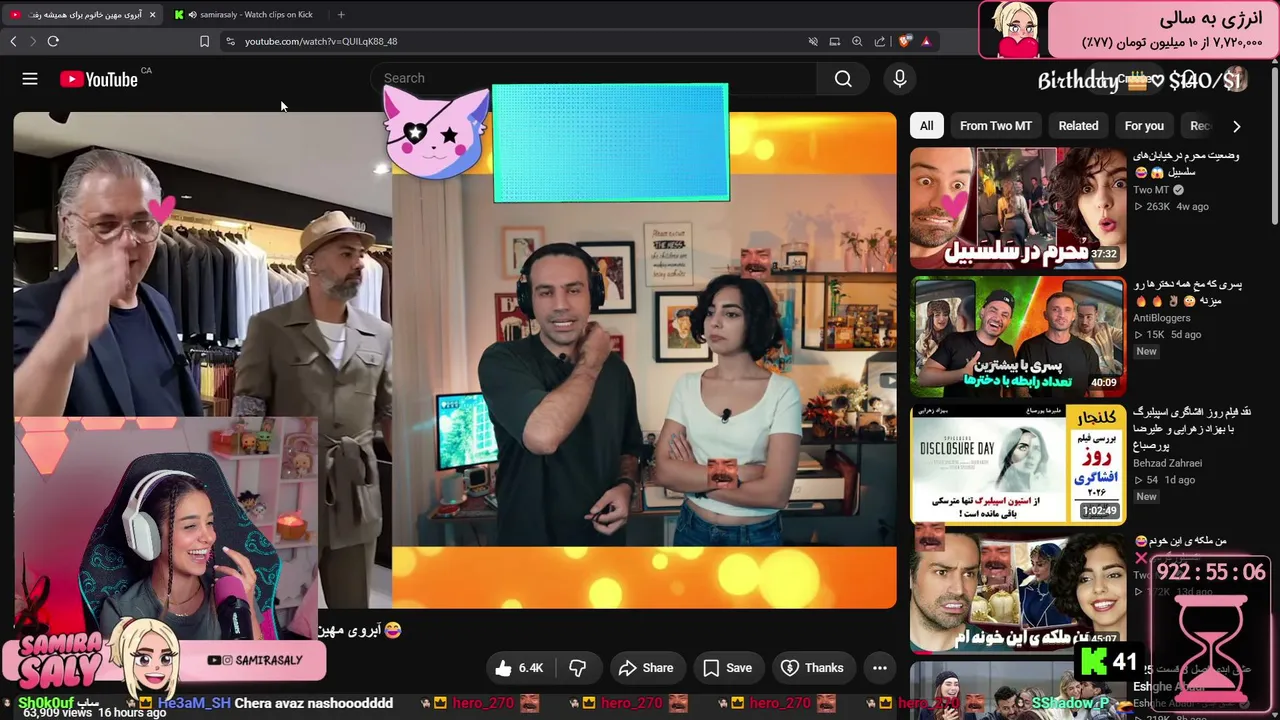The height and width of the screenshot is (720, 1280).
Task: Open the zoom magnifier in the address bar
Action: click(x=857, y=41)
